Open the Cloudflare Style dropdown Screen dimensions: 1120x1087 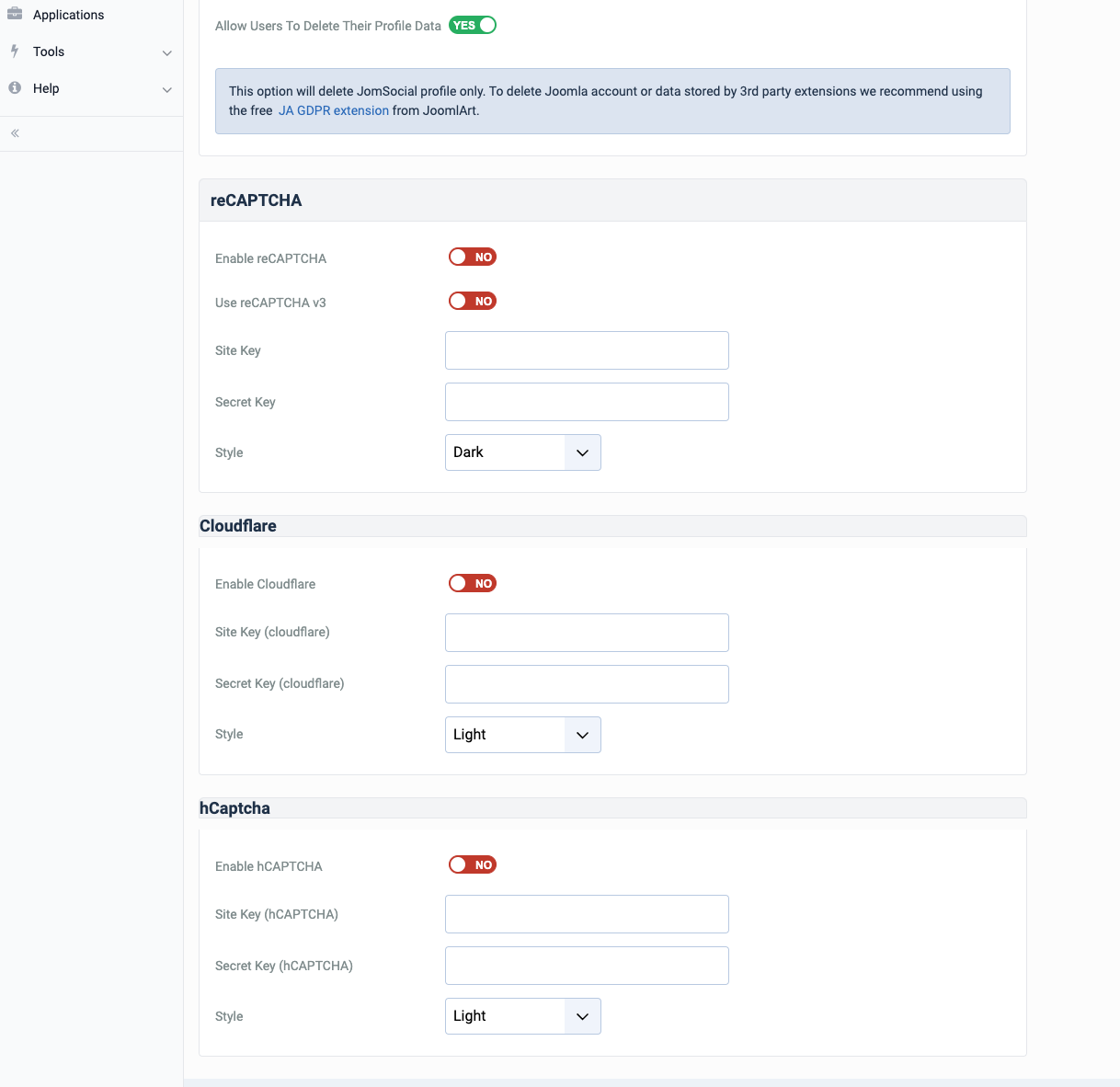pyautogui.click(x=522, y=735)
